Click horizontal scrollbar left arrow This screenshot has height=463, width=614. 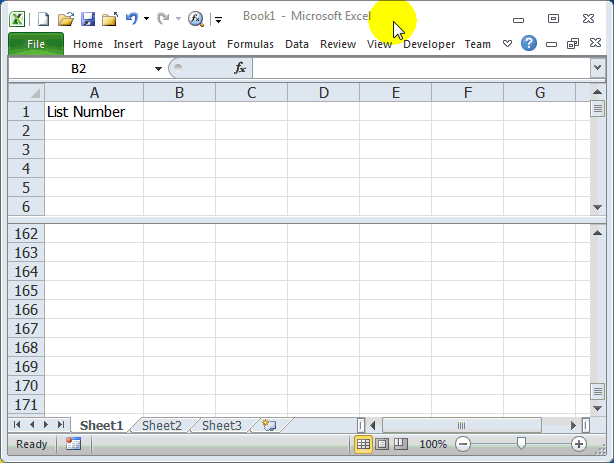pos(373,425)
